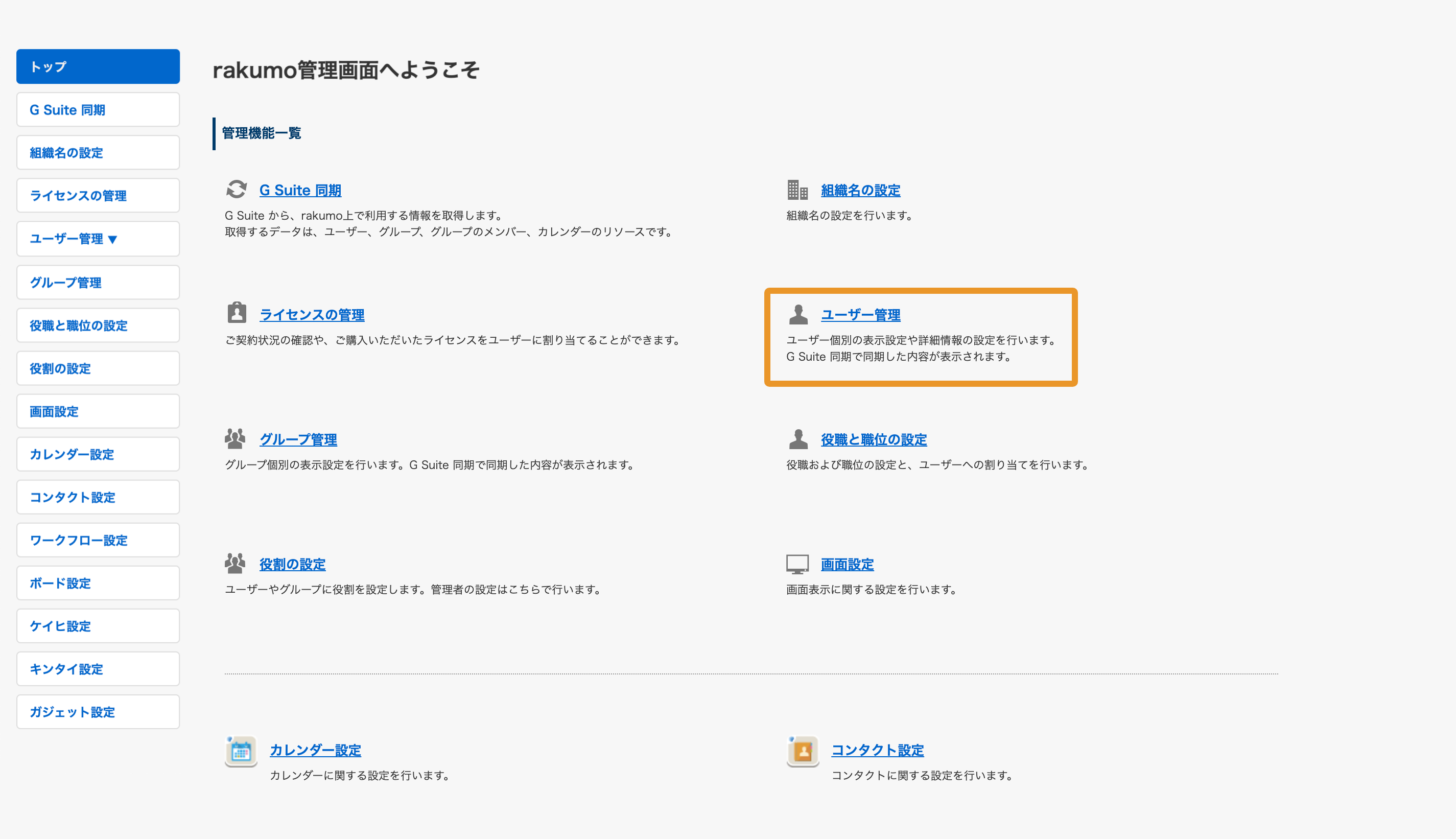Open 役職と職位の設定 in the sidebar
Image resolution: width=1456 pixels, height=839 pixels.
[x=98, y=325]
